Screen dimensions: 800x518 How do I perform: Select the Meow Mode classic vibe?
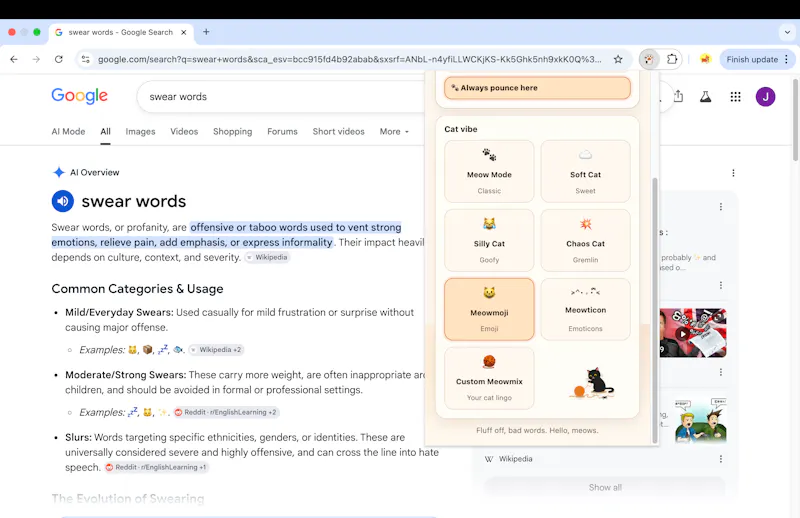click(x=489, y=171)
